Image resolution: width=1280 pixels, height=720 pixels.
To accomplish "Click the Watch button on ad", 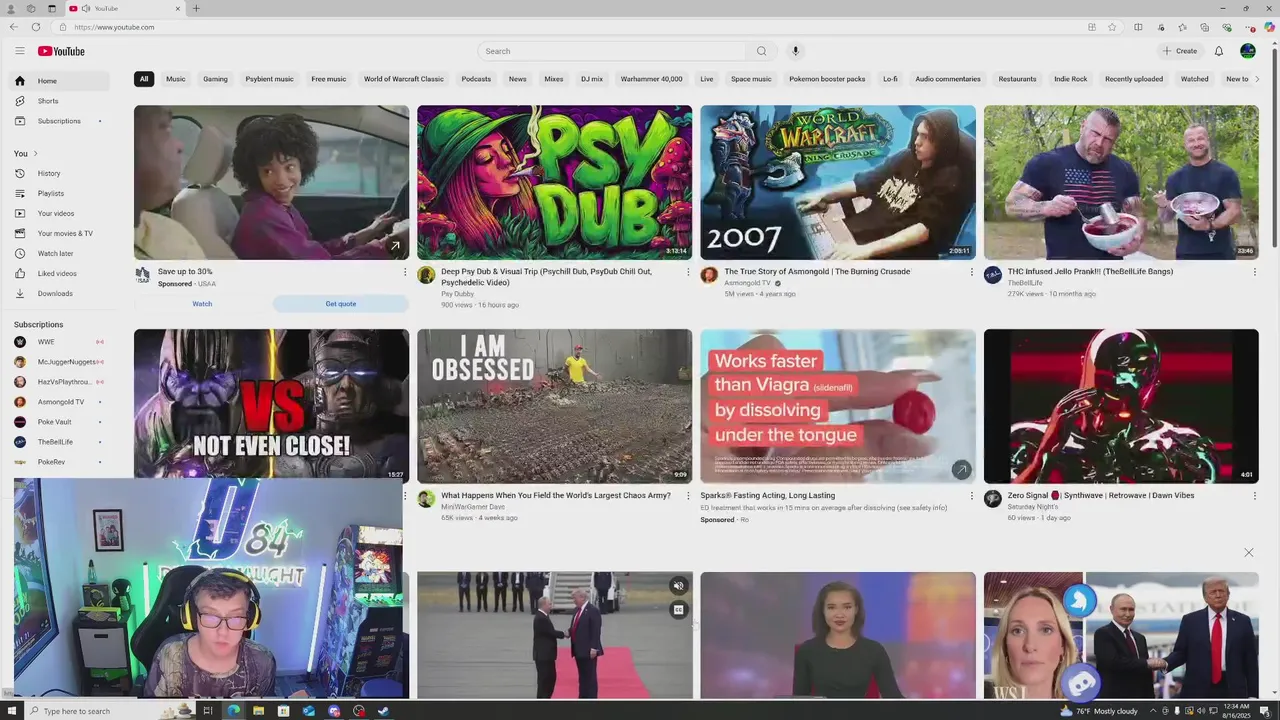I will pos(202,304).
